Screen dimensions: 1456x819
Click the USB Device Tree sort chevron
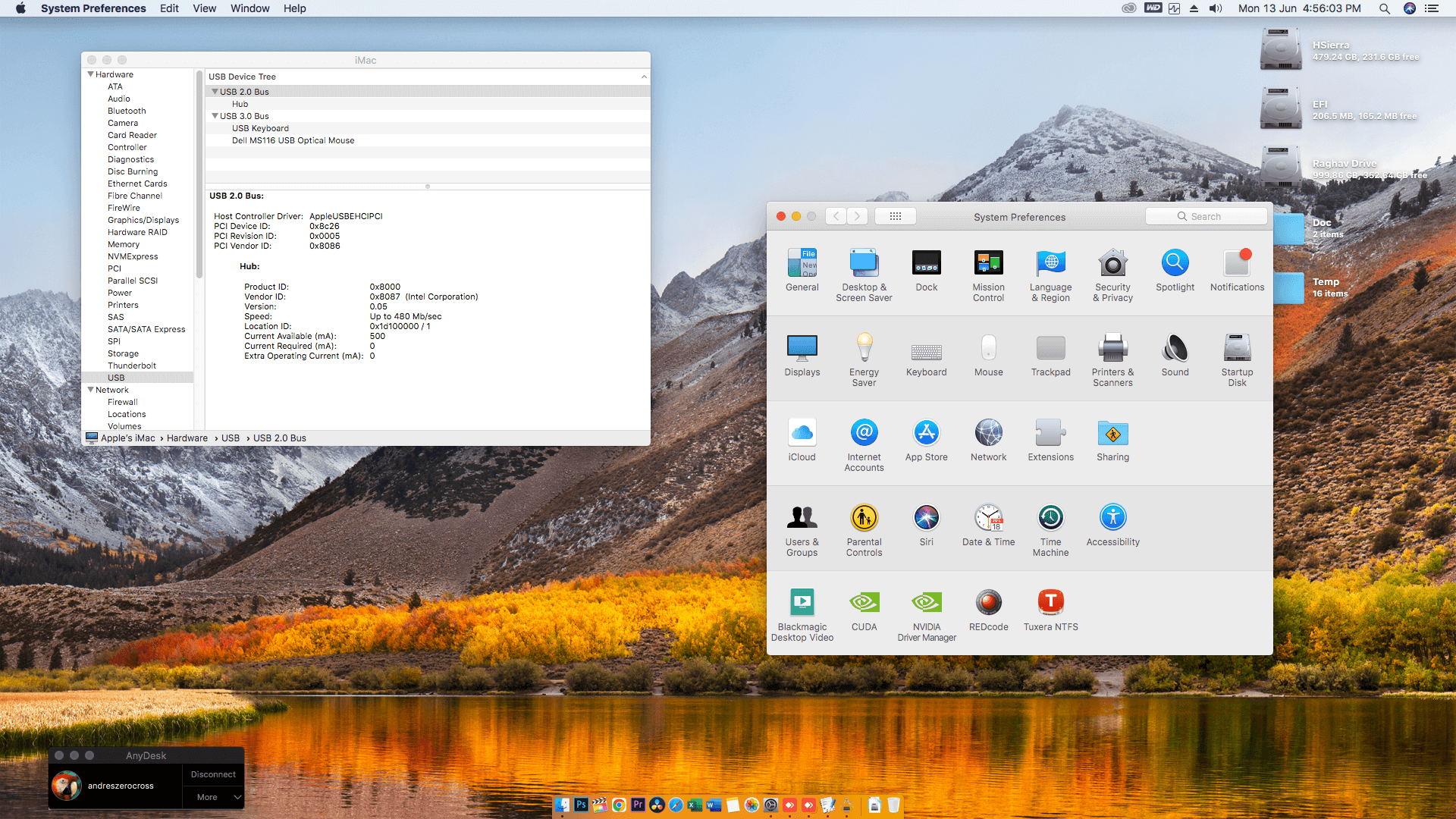point(644,77)
